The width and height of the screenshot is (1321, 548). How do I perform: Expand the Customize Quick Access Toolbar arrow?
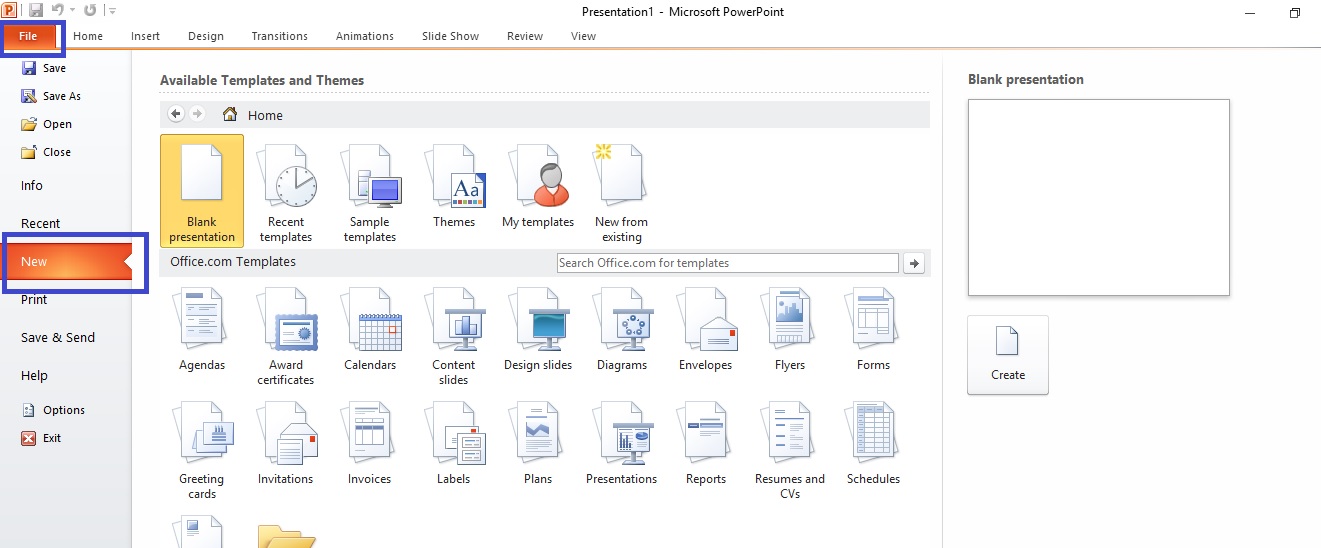coord(111,11)
